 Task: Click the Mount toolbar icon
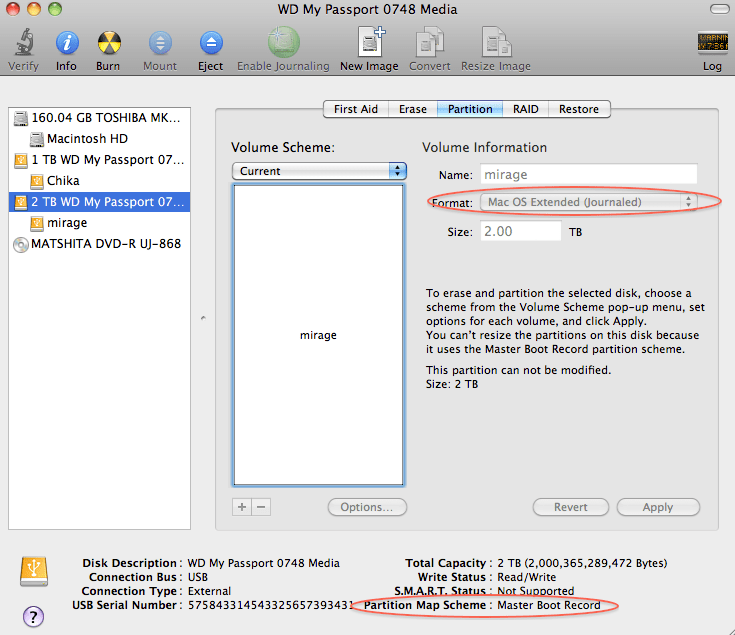[160, 43]
